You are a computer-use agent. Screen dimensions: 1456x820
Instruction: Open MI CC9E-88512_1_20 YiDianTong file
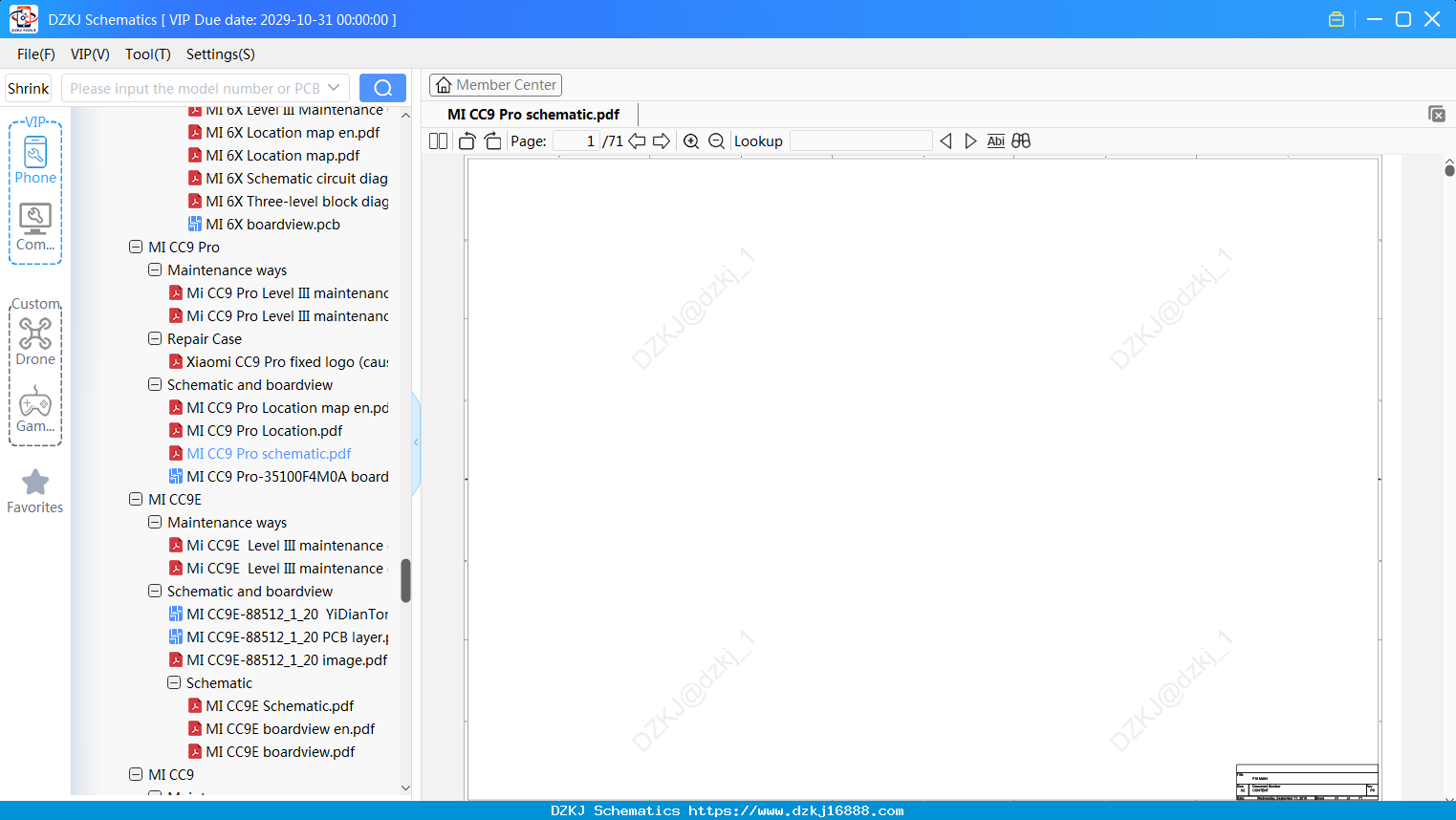click(278, 615)
